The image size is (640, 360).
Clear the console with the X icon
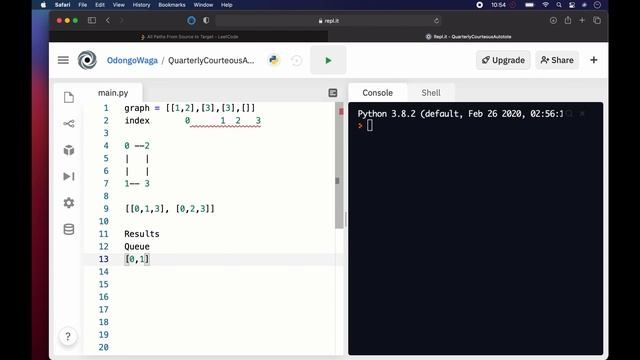582,114
